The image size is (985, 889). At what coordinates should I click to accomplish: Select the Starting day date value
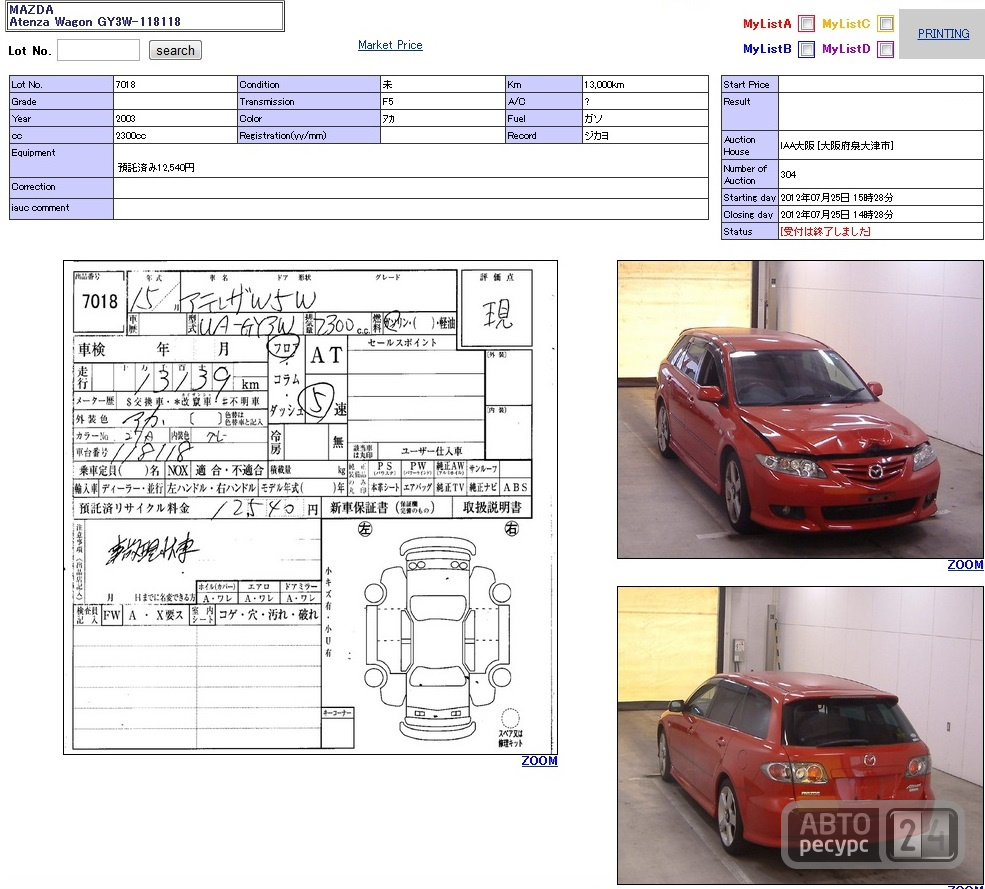point(837,197)
